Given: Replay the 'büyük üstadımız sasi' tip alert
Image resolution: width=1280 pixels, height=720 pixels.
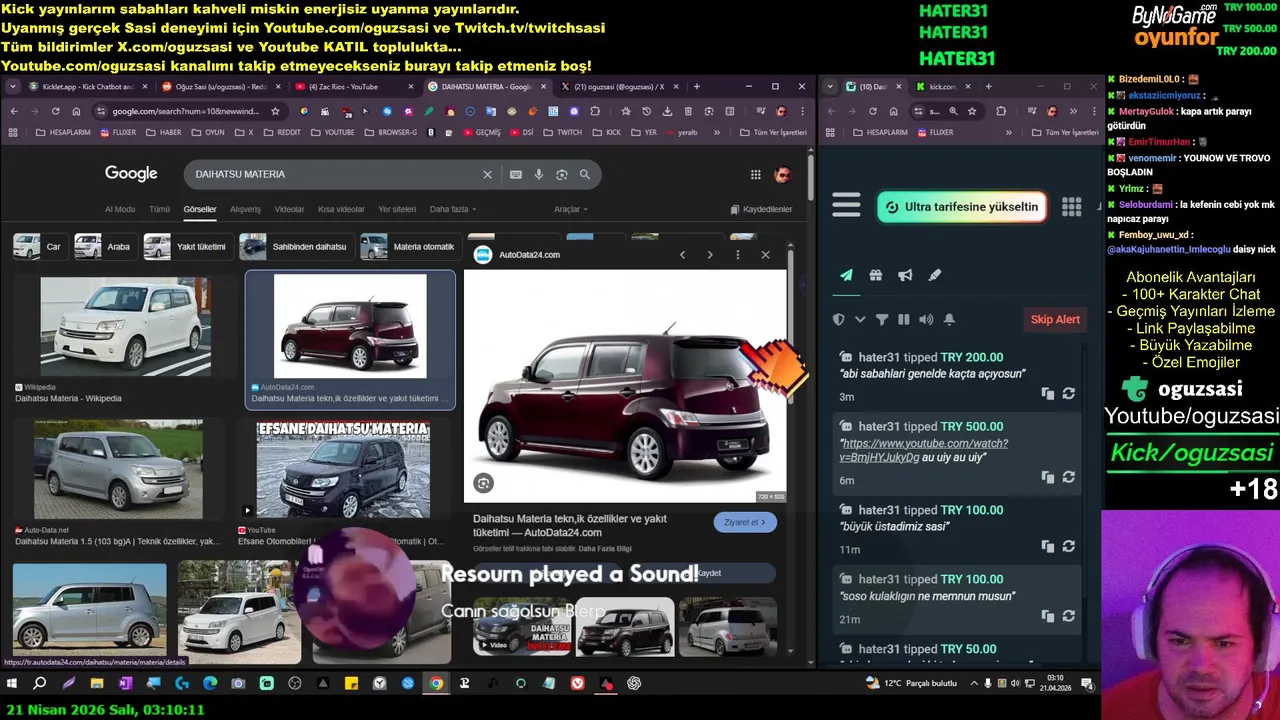Looking at the screenshot, I should [x=1069, y=546].
